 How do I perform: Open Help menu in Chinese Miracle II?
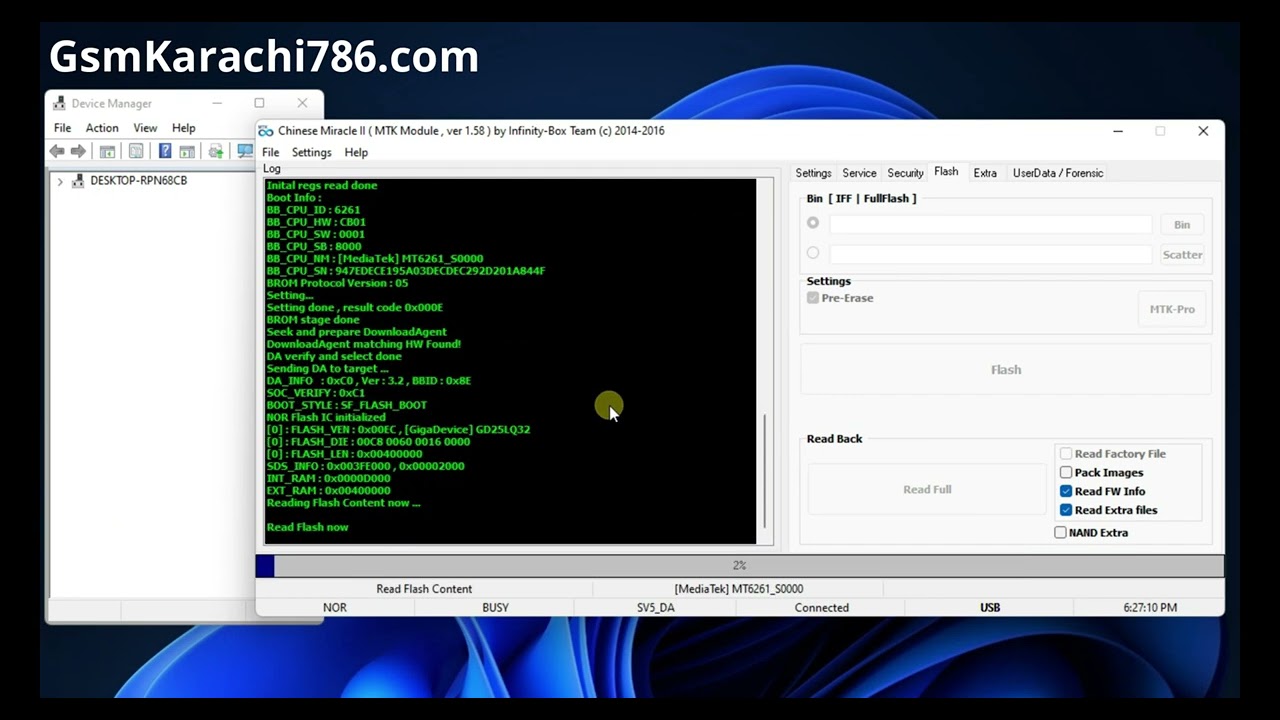(356, 152)
